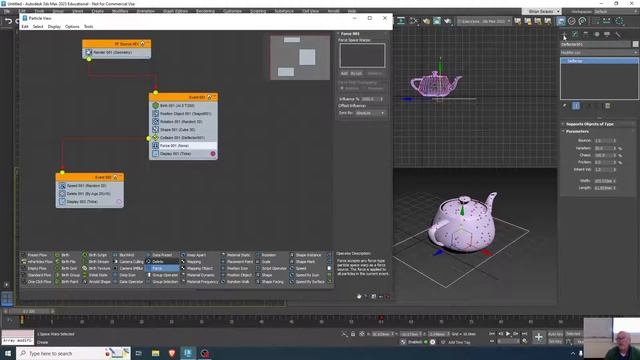
Task: Activate the pan tool in Particle View
Action: [x=359, y=296]
